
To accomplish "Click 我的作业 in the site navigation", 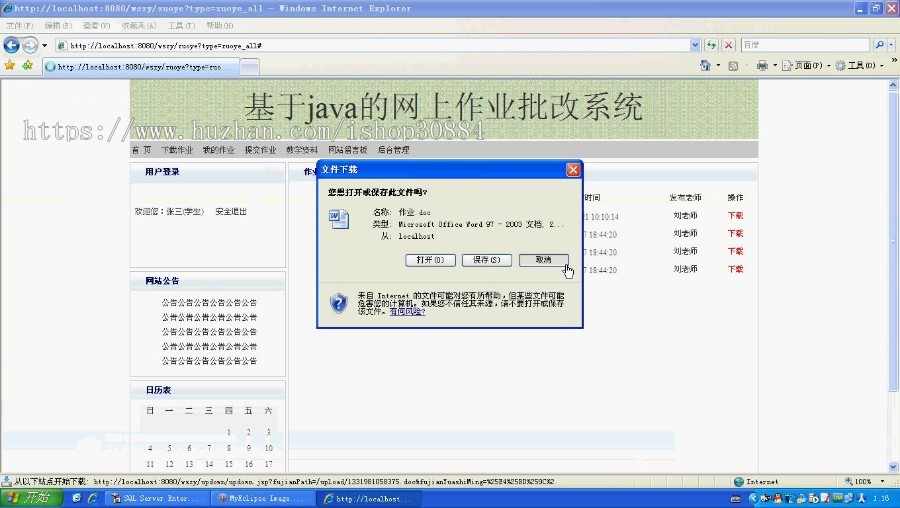I will coord(218,150).
